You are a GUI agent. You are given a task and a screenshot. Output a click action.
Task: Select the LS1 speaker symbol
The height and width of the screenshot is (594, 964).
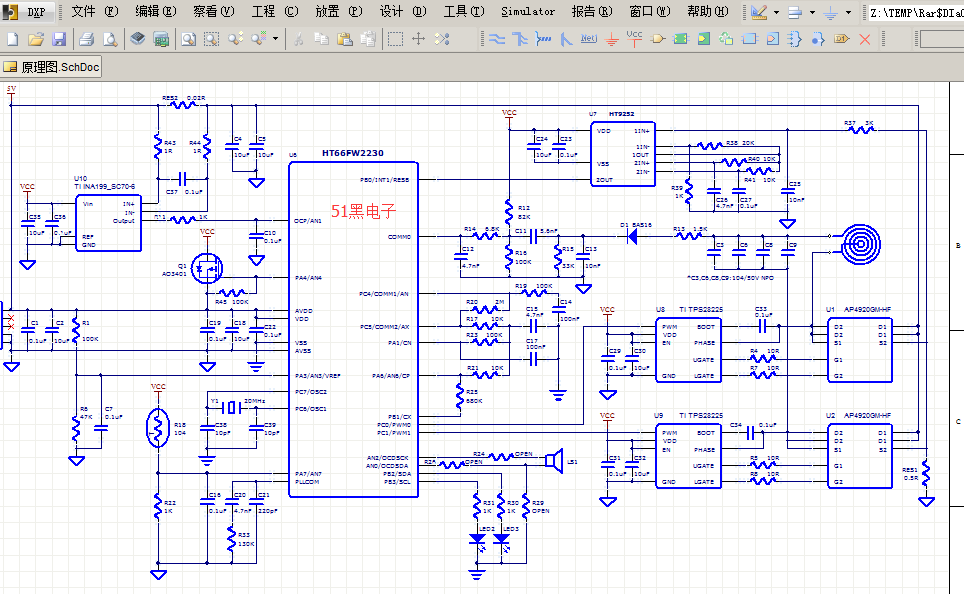click(555, 461)
